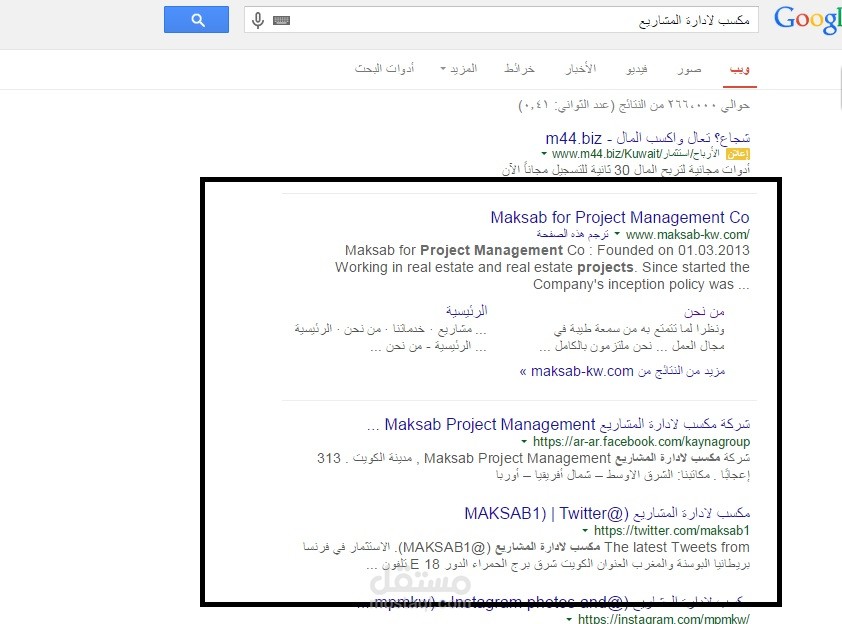
Task: Click ترجم هذه الصفحة translate link
Action: point(572,234)
